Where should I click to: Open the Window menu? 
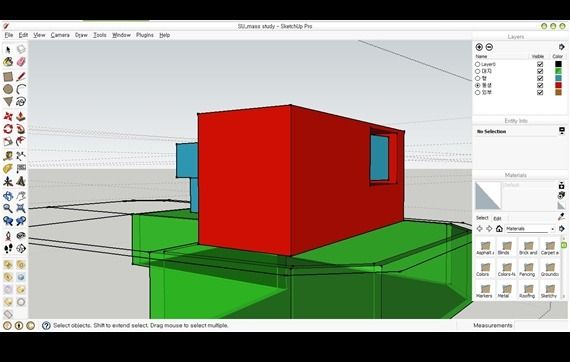[x=121, y=35]
